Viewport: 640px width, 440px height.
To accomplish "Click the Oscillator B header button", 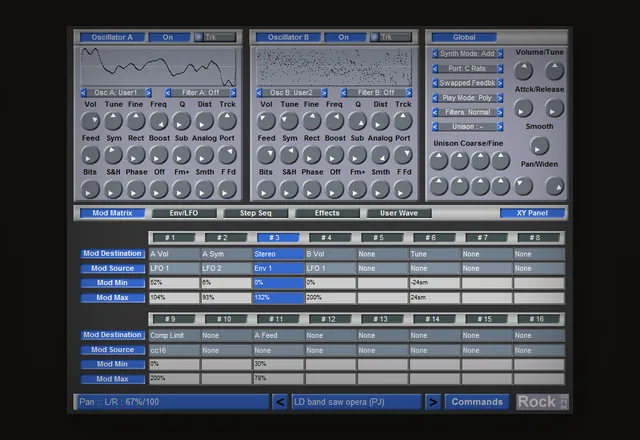I will click(288, 37).
